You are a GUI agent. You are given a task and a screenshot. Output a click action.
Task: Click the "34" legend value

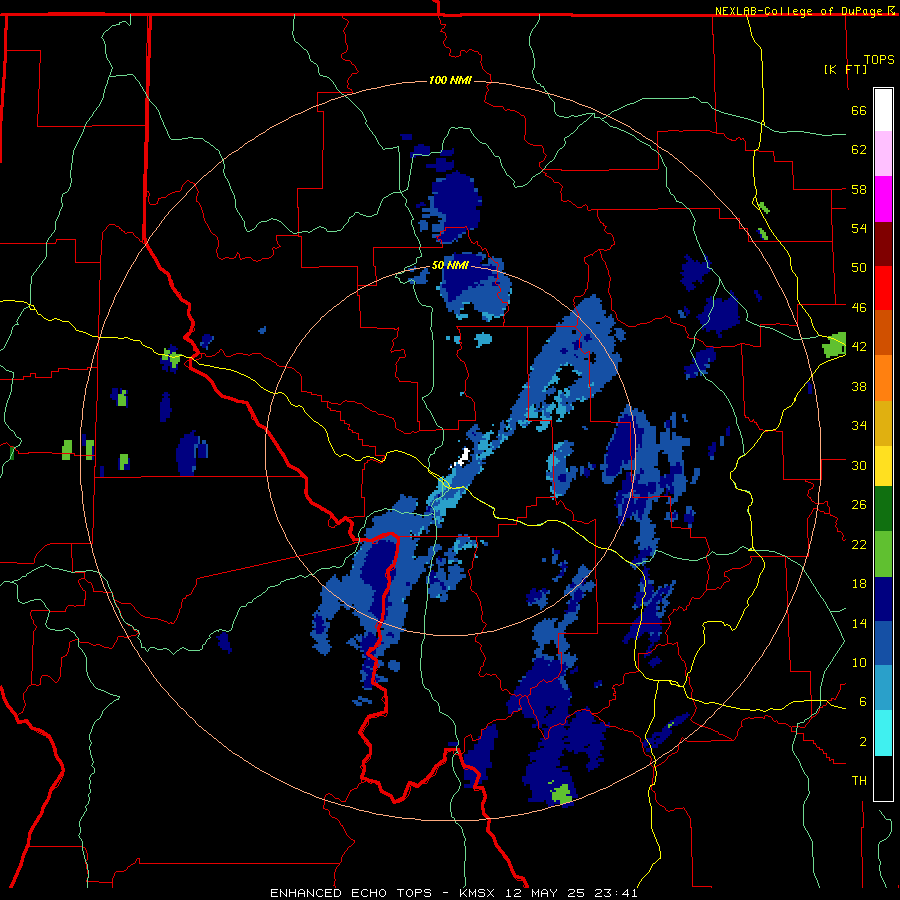click(x=859, y=425)
